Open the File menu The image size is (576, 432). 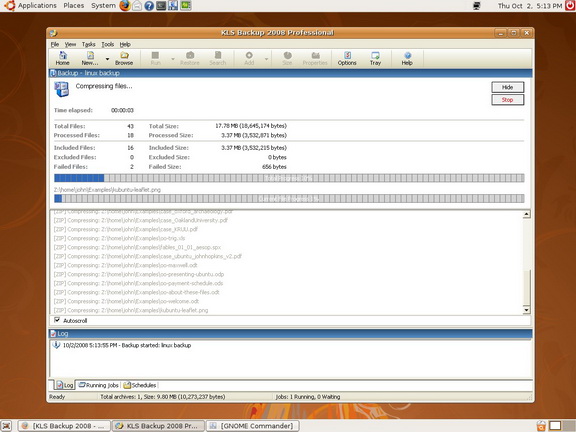tap(55, 44)
